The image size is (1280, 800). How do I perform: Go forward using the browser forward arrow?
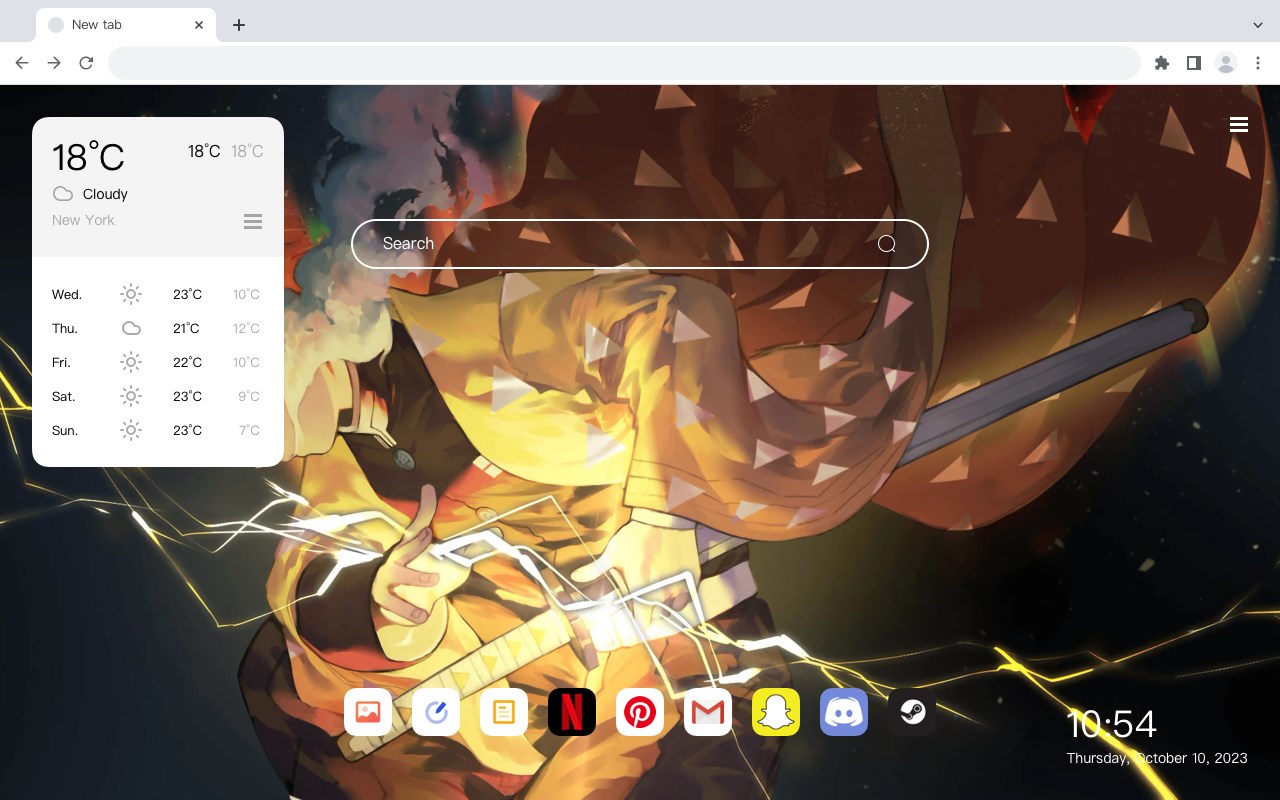pyautogui.click(x=54, y=63)
